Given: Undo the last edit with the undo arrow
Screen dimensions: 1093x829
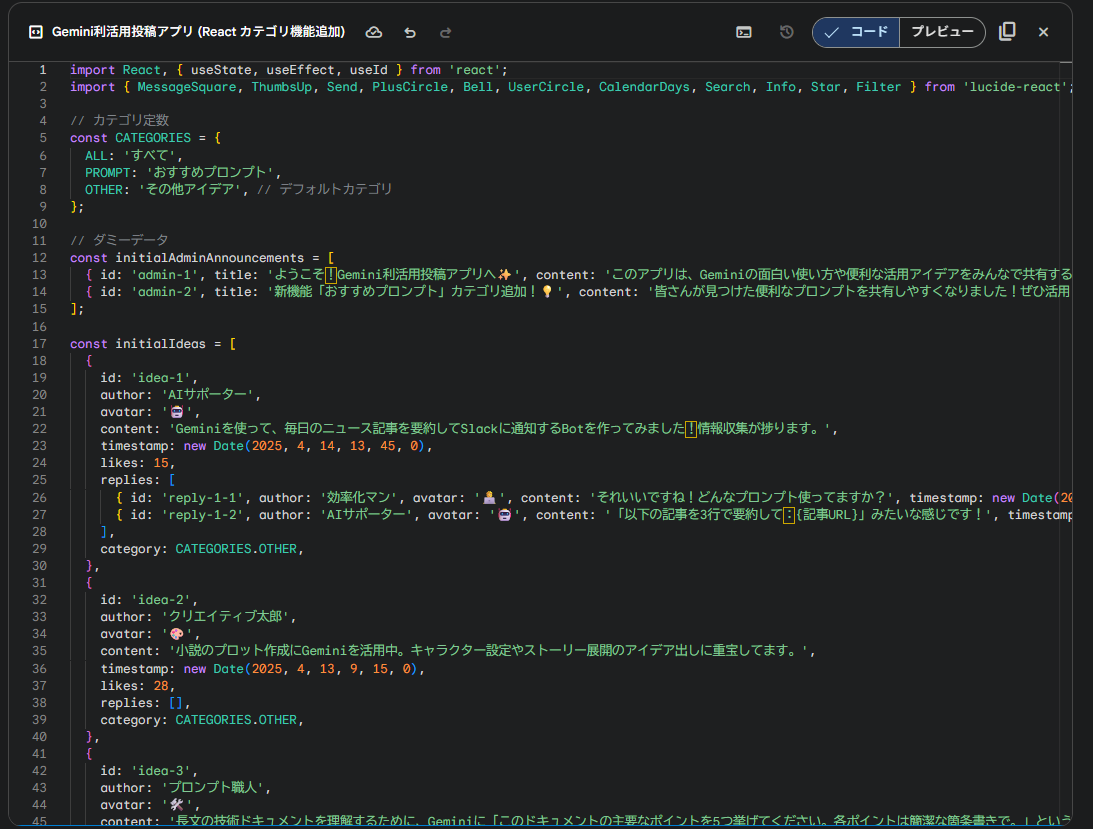Looking at the screenshot, I should (x=410, y=32).
